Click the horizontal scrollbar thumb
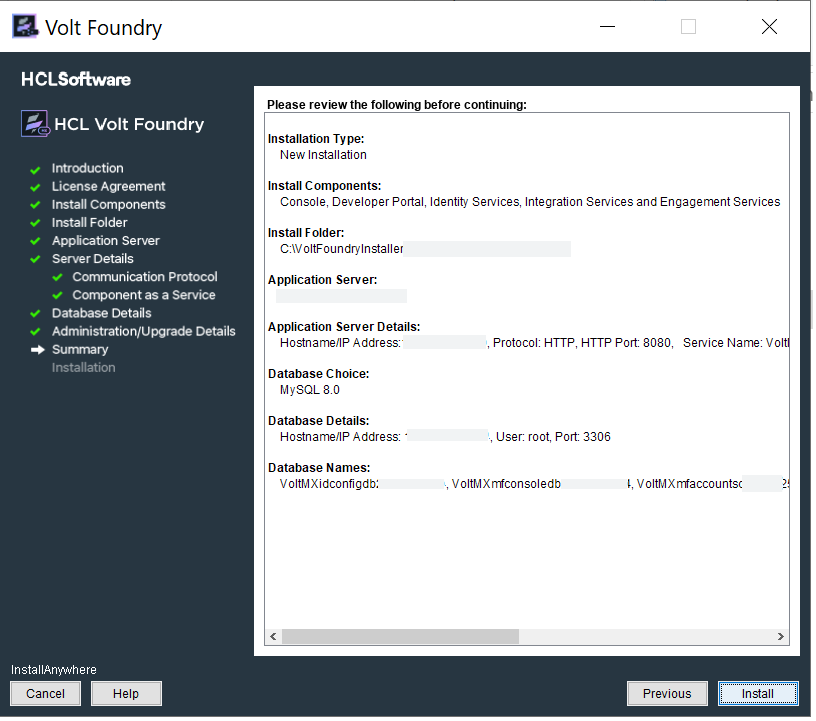This screenshot has width=816, height=721. tap(400, 636)
